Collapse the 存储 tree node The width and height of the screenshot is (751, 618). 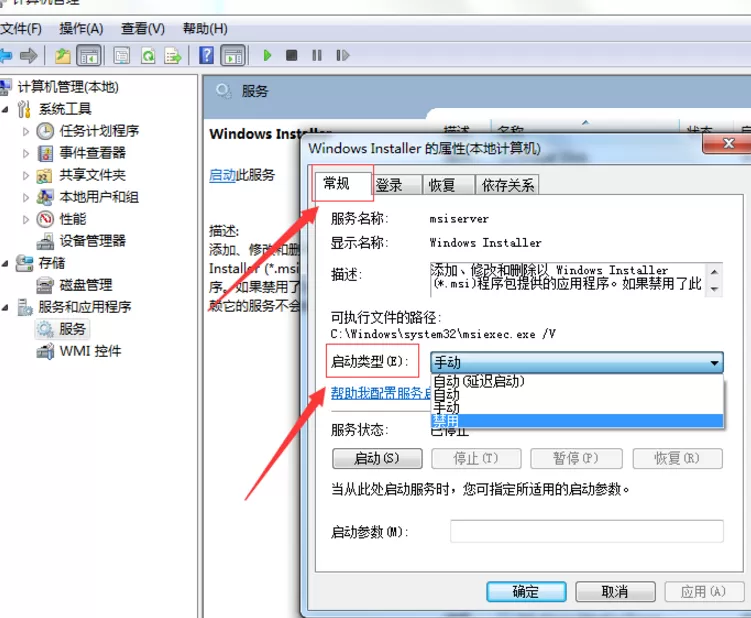point(5,263)
